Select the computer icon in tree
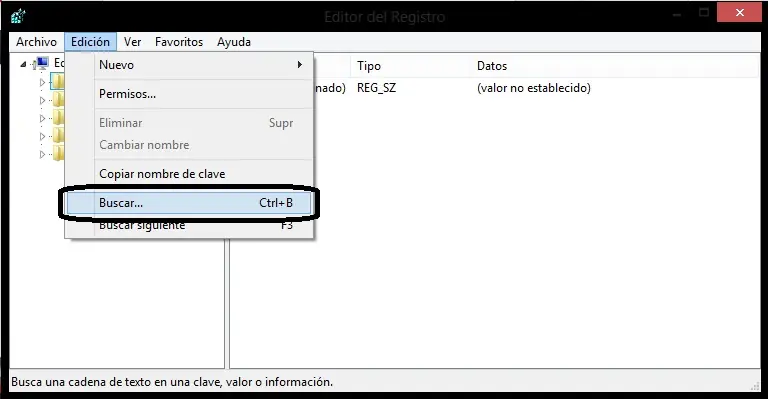768x399 pixels. [x=43, y=63]
